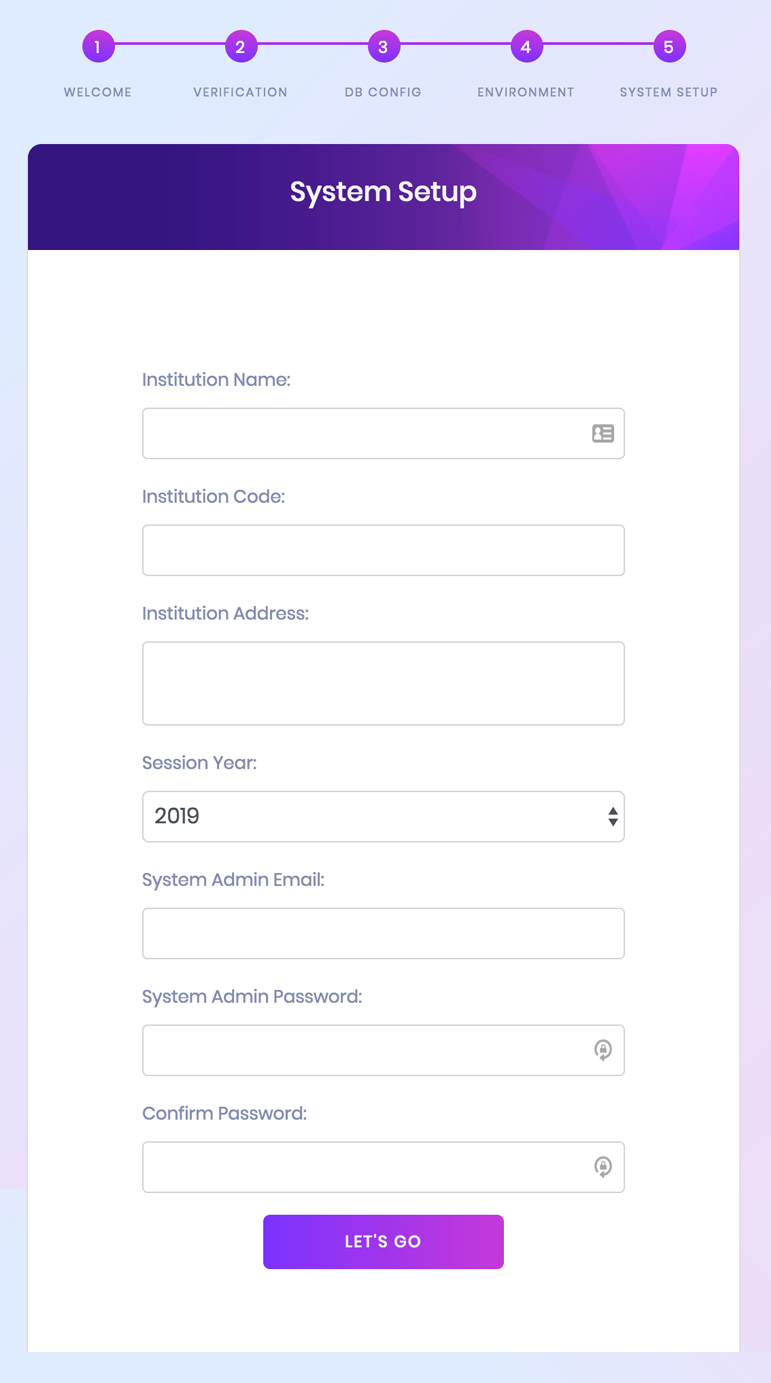Click the Session Year up/down arrows
771x1383 pixels.
pos(612,816)
